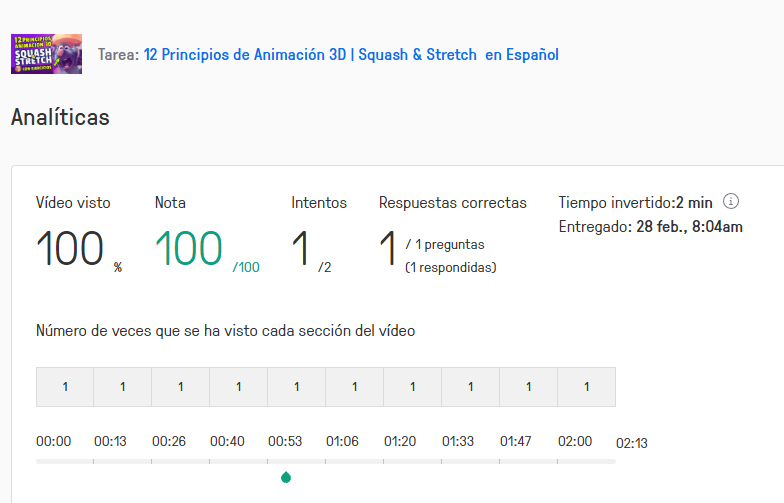
Task: Click the Intentos count value
Action: pos(301,249)
